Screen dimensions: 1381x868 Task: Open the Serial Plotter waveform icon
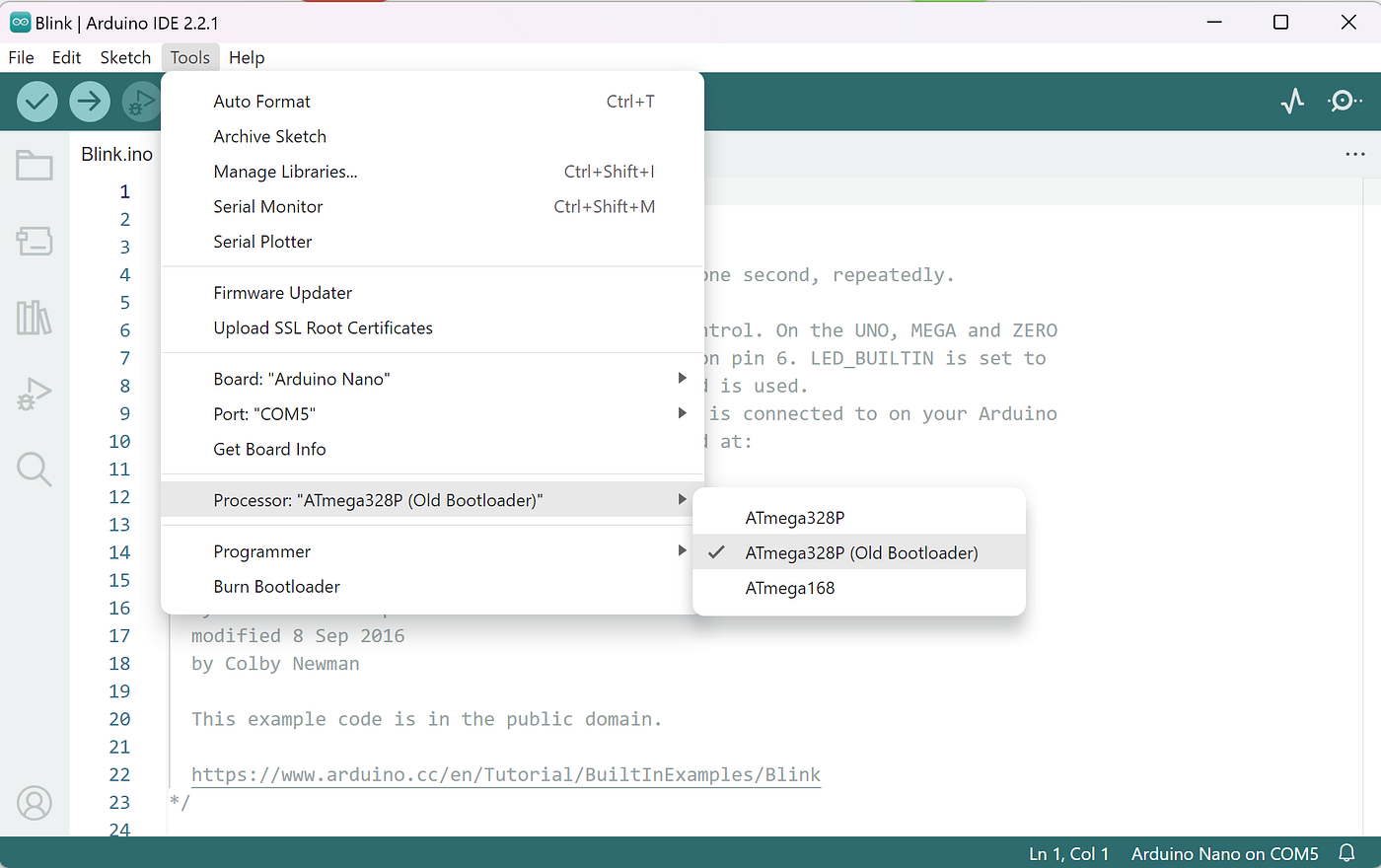[1292, 101]
